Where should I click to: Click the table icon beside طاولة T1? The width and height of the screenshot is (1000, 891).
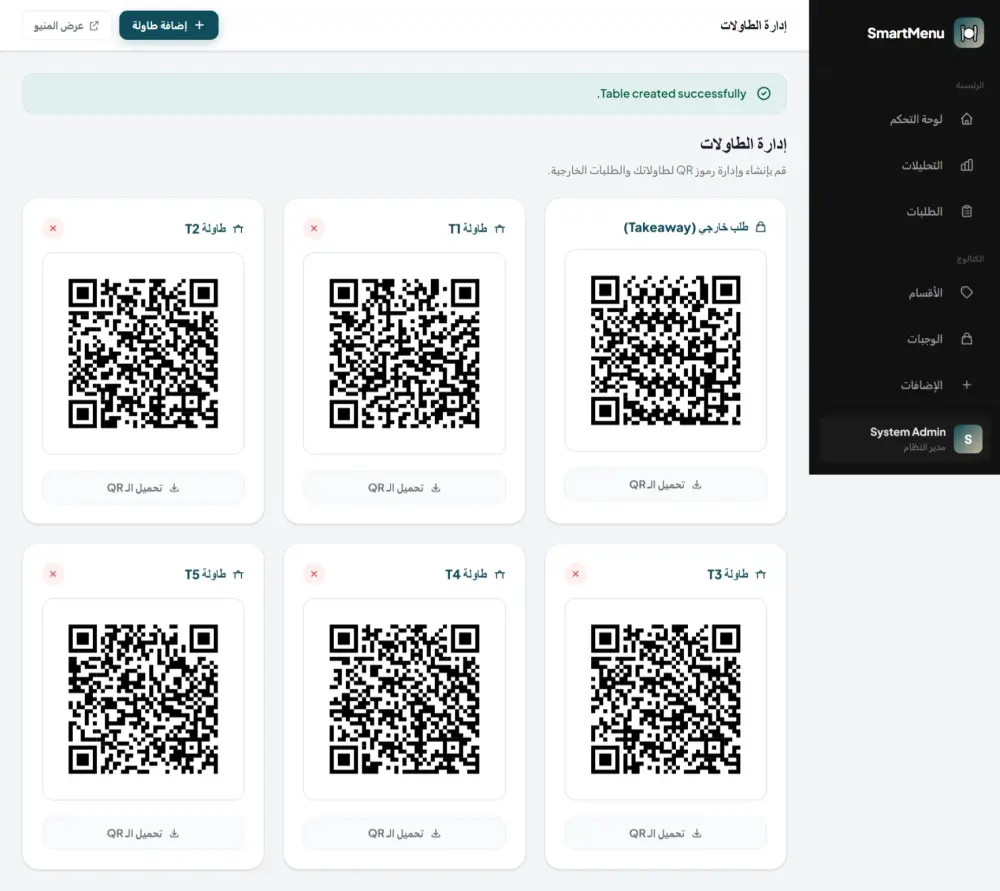(499, 228)
